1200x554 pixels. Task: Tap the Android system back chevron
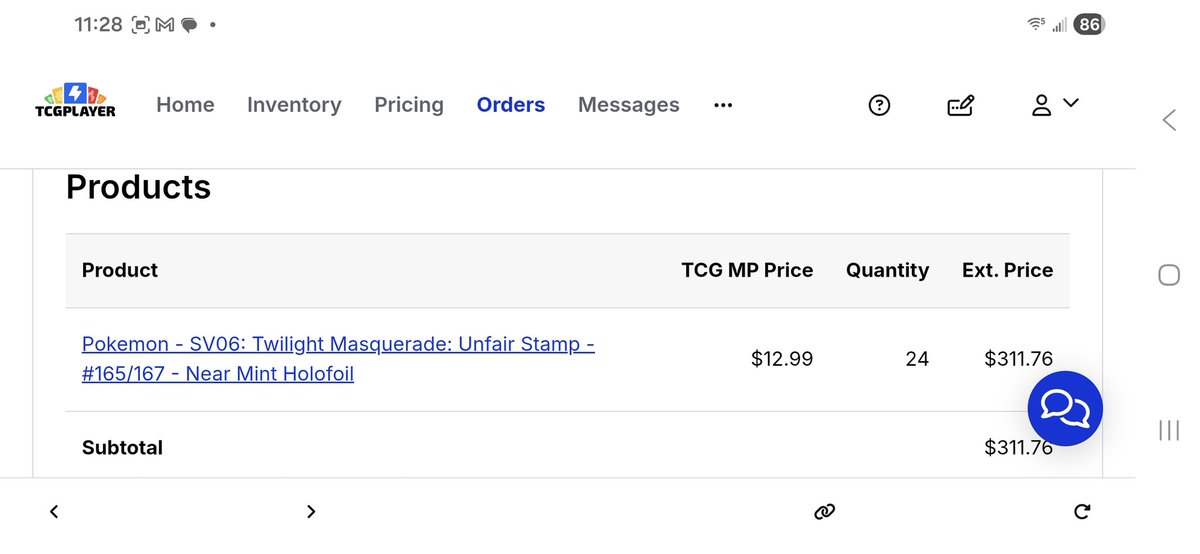(1168, 121)
